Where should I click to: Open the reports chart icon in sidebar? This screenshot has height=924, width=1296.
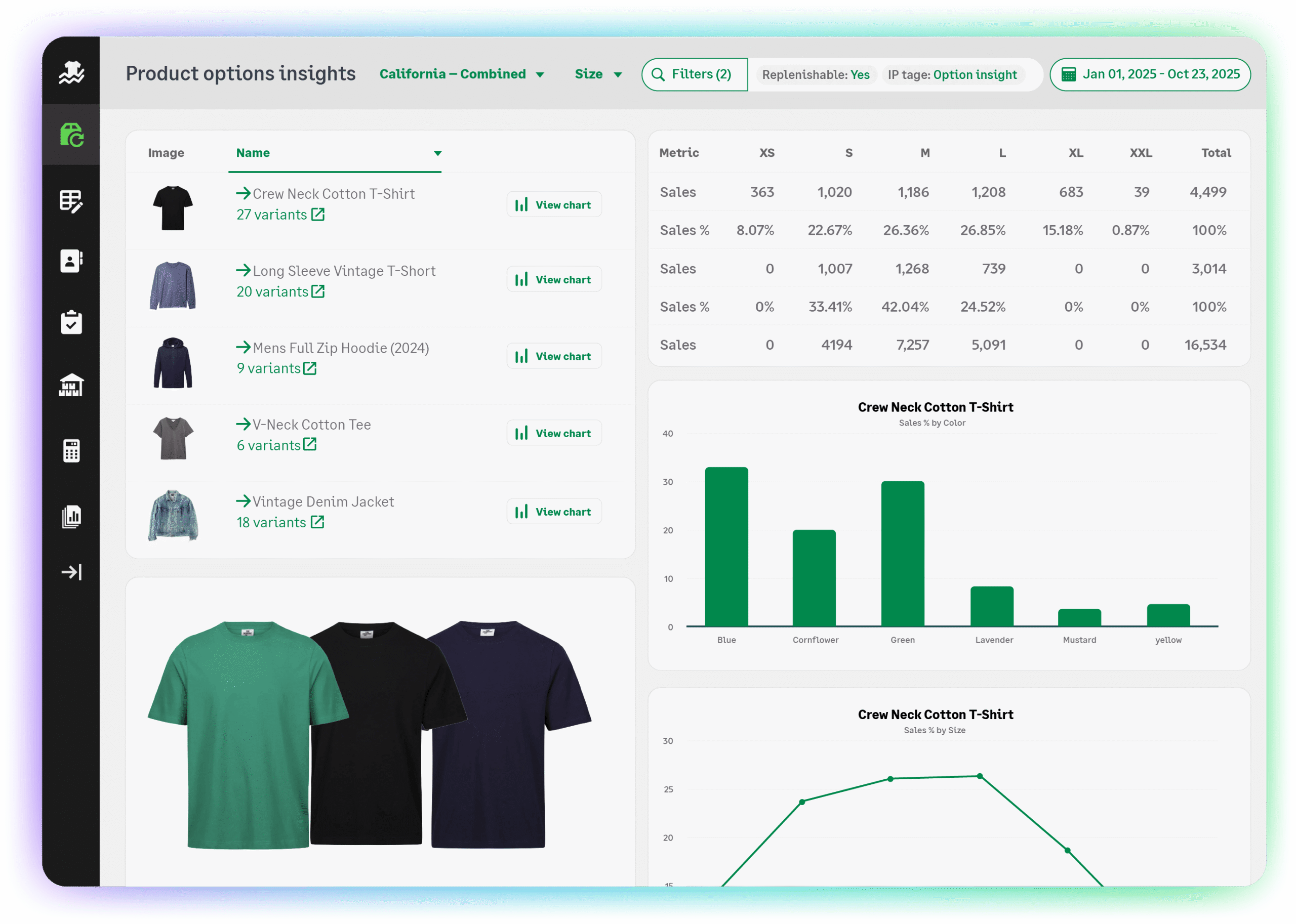pyautogui.click(x=71, y=516)
